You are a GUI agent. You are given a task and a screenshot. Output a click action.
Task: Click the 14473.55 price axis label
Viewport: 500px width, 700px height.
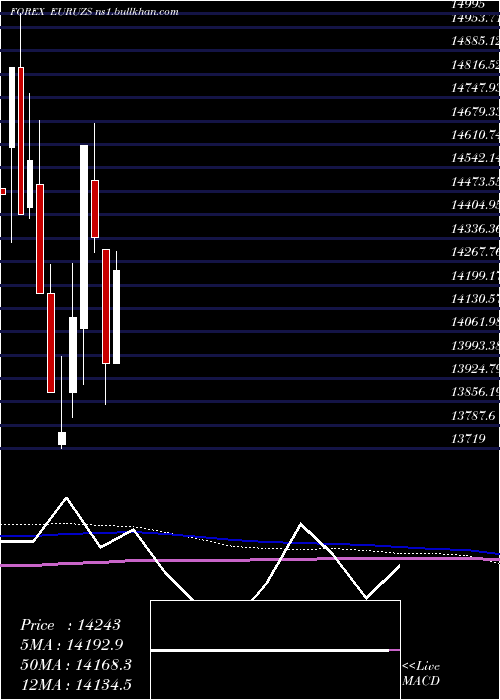click(x=475, y=182)
